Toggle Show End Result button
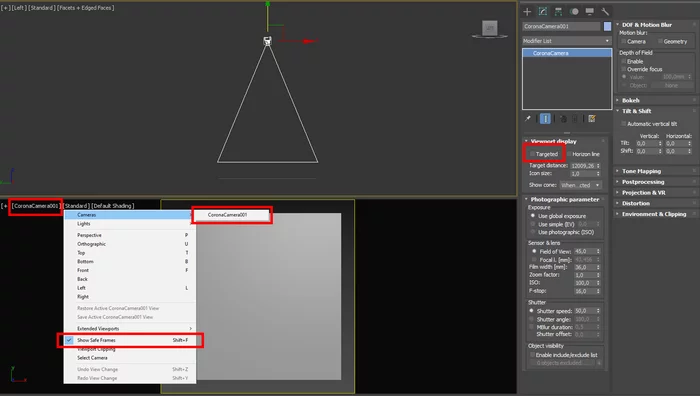700x396 pixels. coord(545,119)
